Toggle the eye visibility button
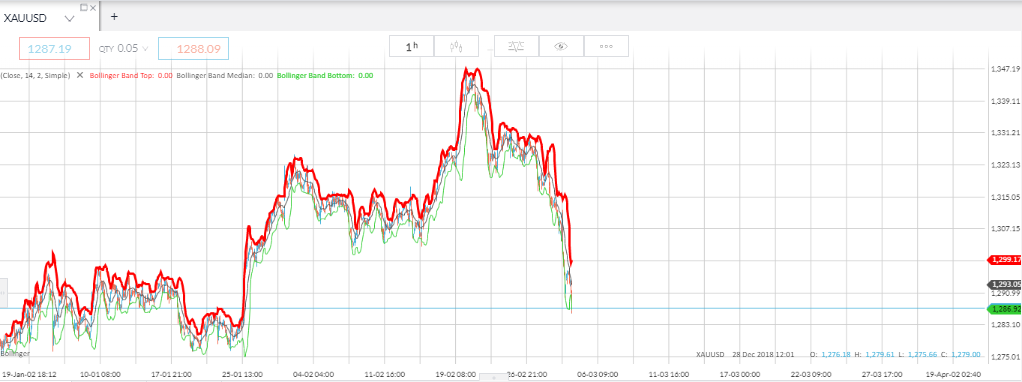Image resolution: width=1022 pixels, height=382 pixels. click(x=561, y=46)
